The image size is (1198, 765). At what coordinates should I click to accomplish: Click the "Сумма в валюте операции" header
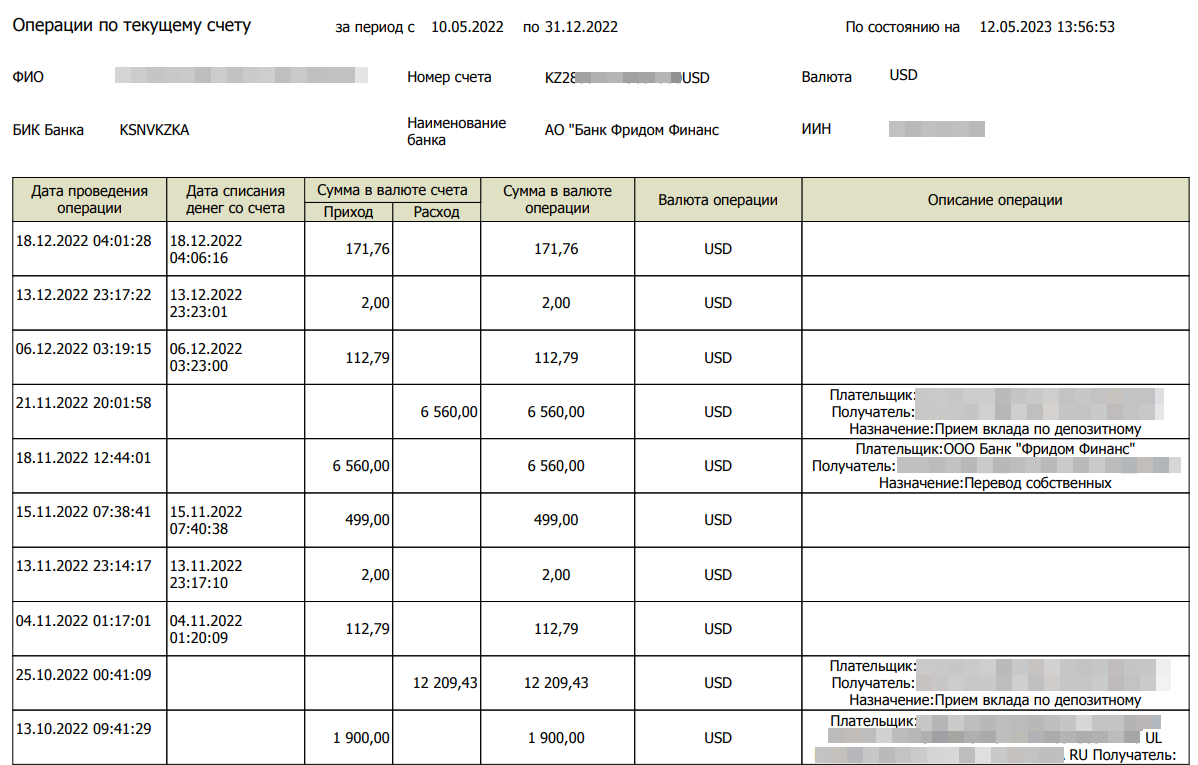[x=557, y=199]
